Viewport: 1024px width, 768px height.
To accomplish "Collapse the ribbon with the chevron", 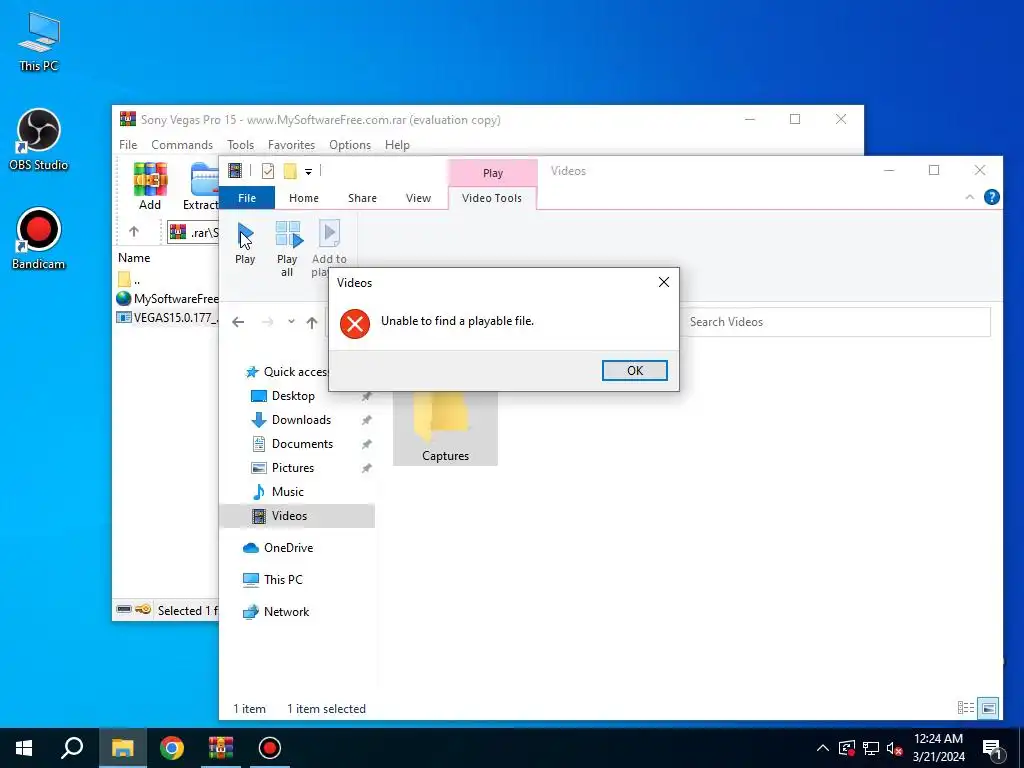I will 969,197.
